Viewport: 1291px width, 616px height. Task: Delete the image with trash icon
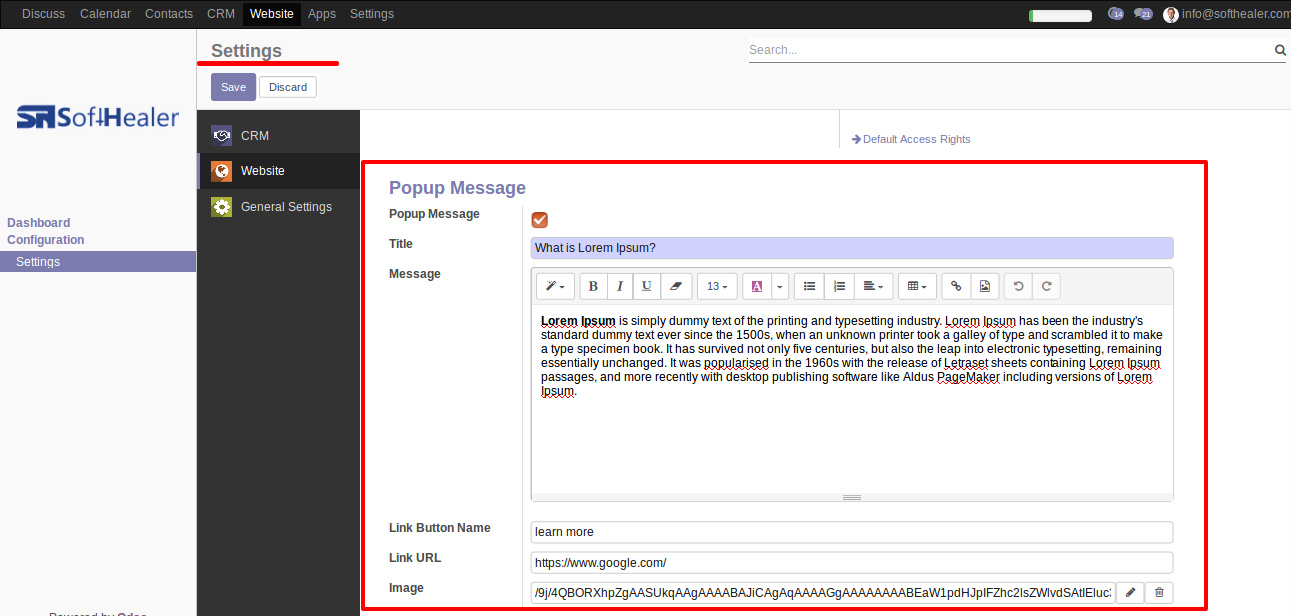[1159, 592]
